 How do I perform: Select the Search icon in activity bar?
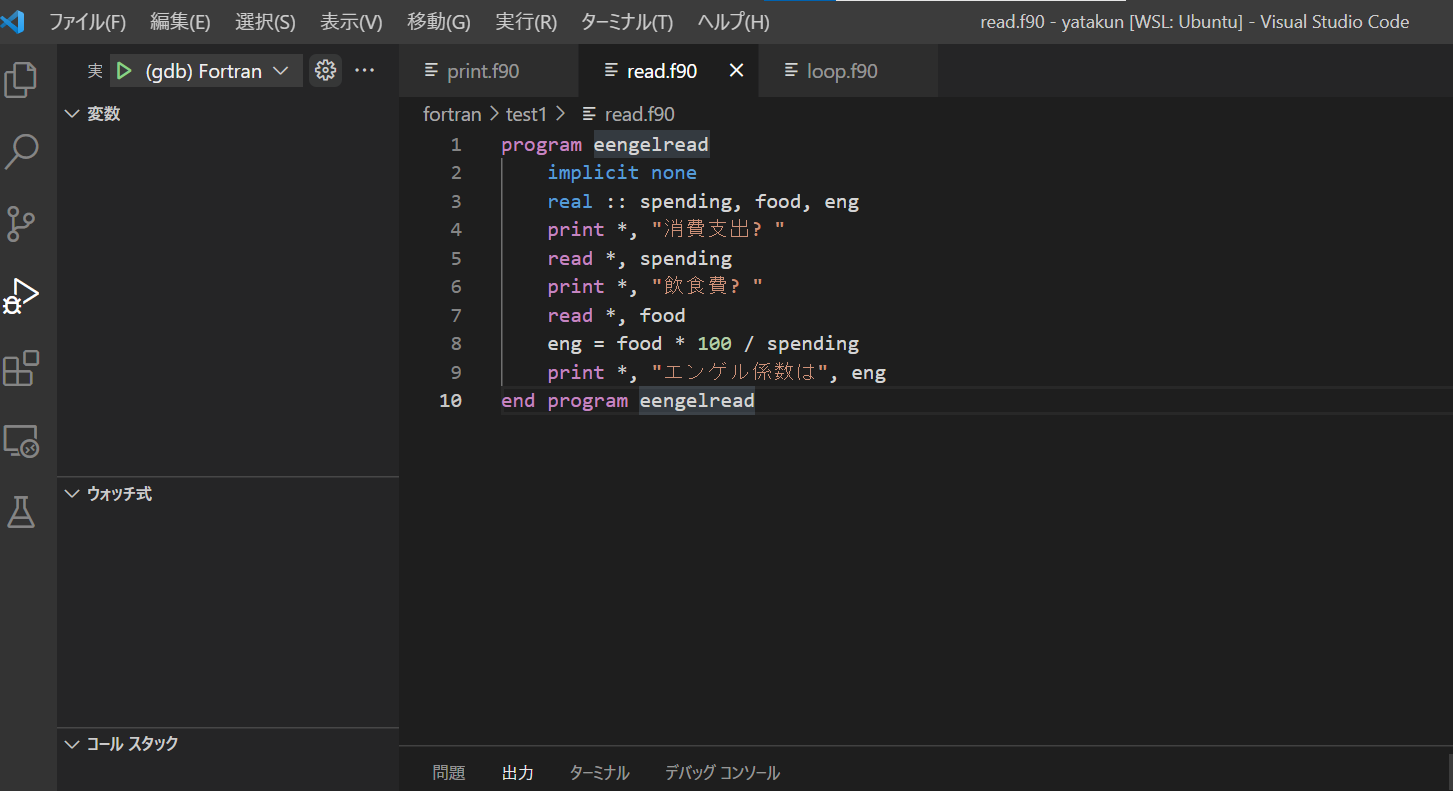click(21, 151)
